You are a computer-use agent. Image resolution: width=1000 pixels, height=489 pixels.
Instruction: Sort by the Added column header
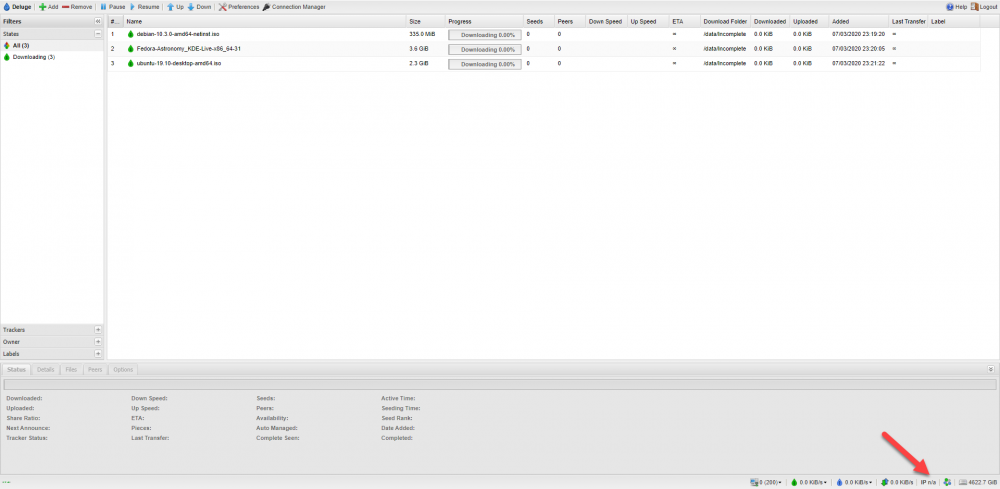[860, 22]
